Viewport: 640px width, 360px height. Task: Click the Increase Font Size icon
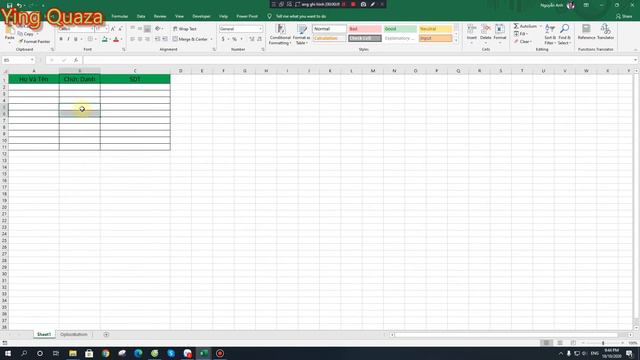[x=113, y=29]
